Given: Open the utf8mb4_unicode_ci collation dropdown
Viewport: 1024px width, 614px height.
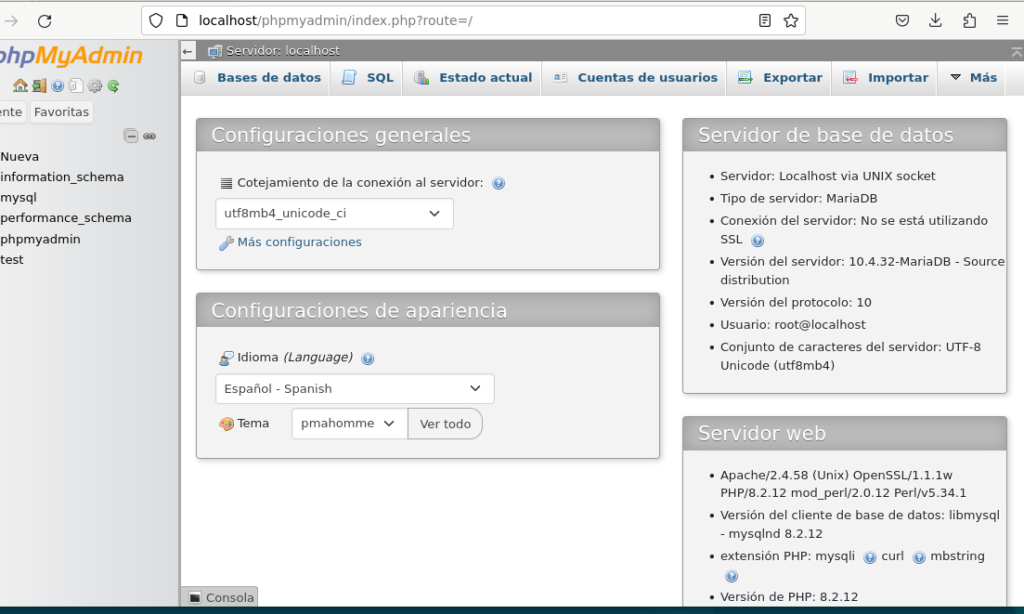Looking at the screenshot, I should [334, 213].
